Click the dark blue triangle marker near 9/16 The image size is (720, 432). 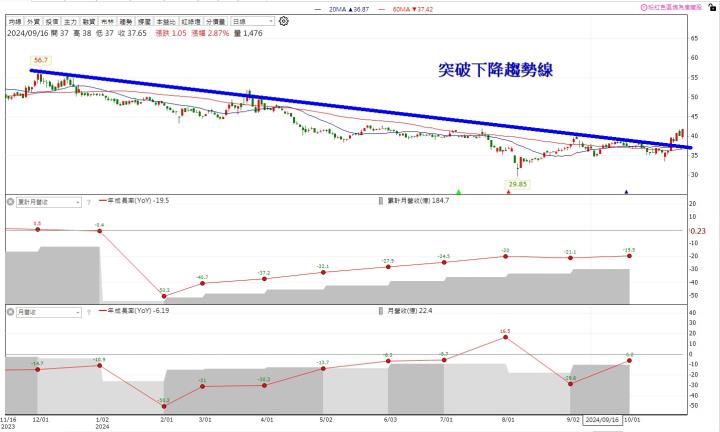626,192
